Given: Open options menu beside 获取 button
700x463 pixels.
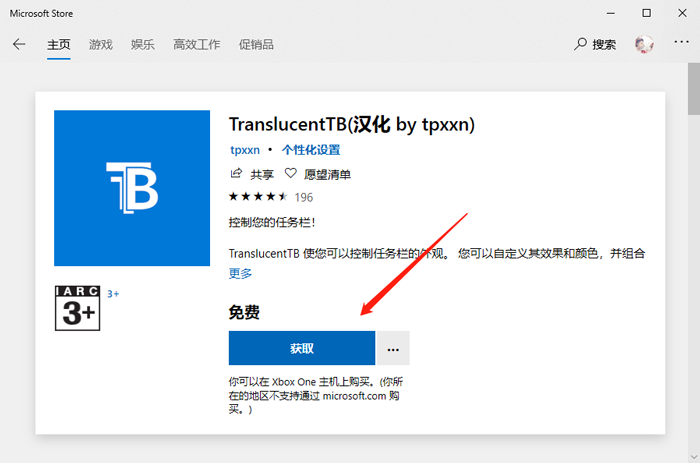Looking at the screenshot, I should (x=393, y=348).
